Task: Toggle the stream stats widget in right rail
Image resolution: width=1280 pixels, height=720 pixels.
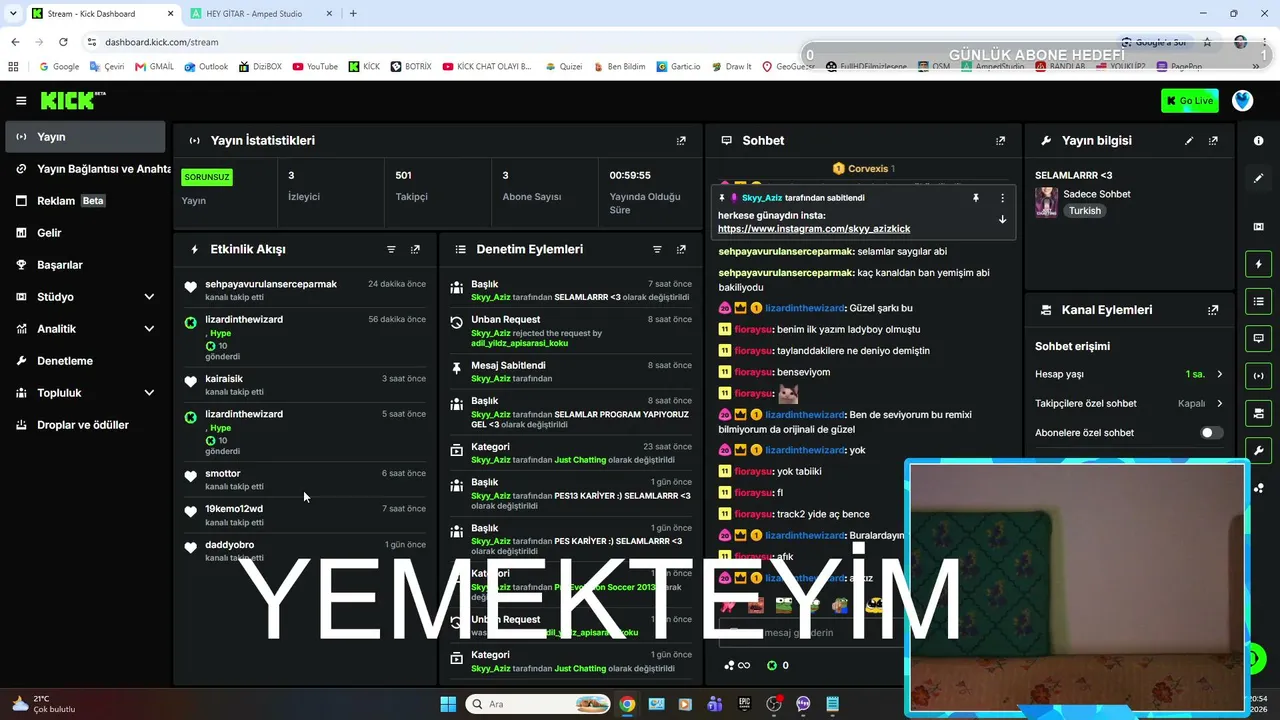Action: click(x=1258, y=376)
